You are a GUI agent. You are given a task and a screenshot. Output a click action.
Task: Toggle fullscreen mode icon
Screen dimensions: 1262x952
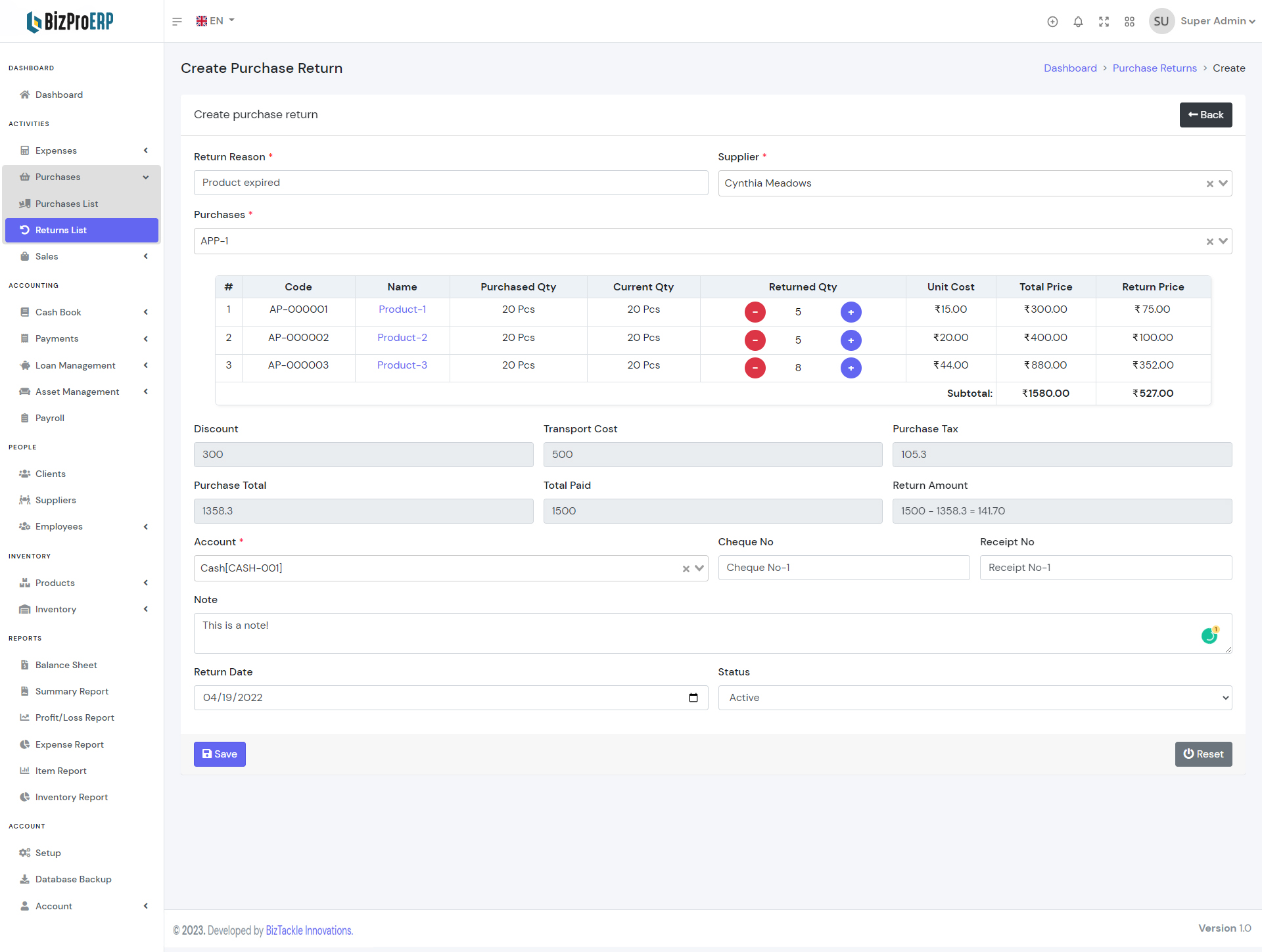click(1104, 22)
